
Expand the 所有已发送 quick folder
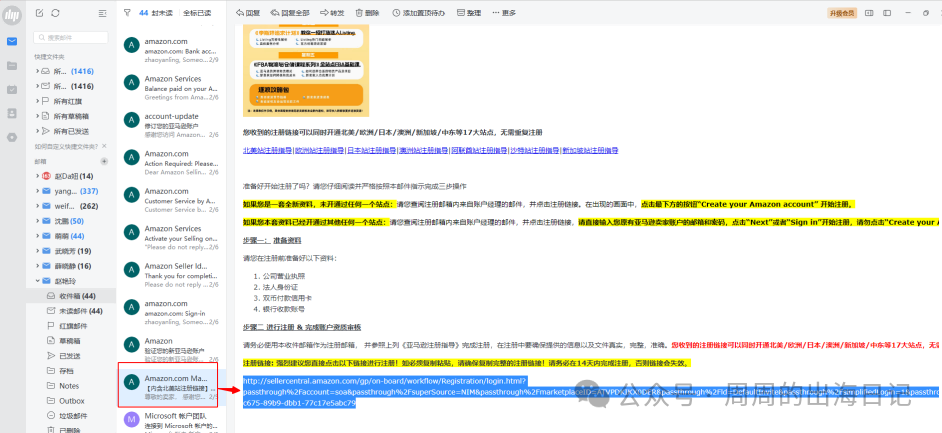coord(37,131)
